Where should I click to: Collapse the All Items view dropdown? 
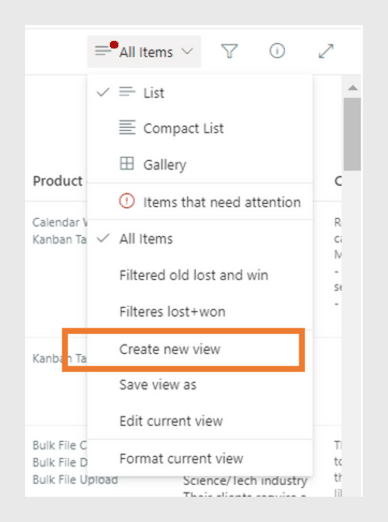point(144,52)
